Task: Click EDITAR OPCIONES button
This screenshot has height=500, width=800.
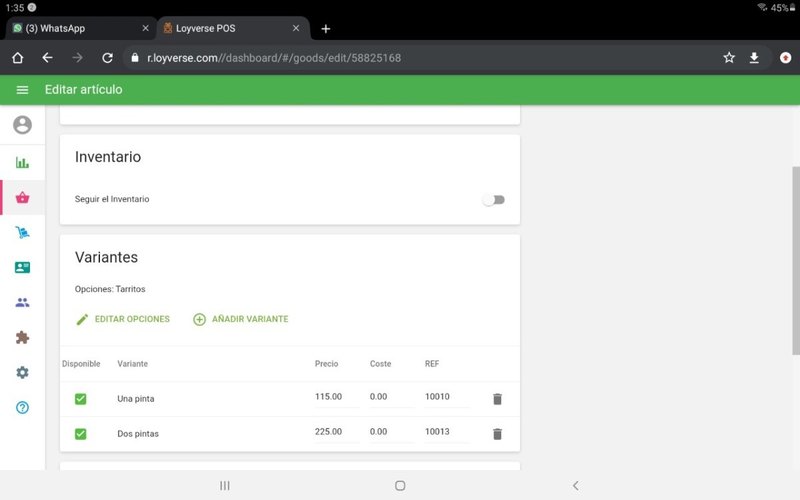Action: [x=123, y=319]
